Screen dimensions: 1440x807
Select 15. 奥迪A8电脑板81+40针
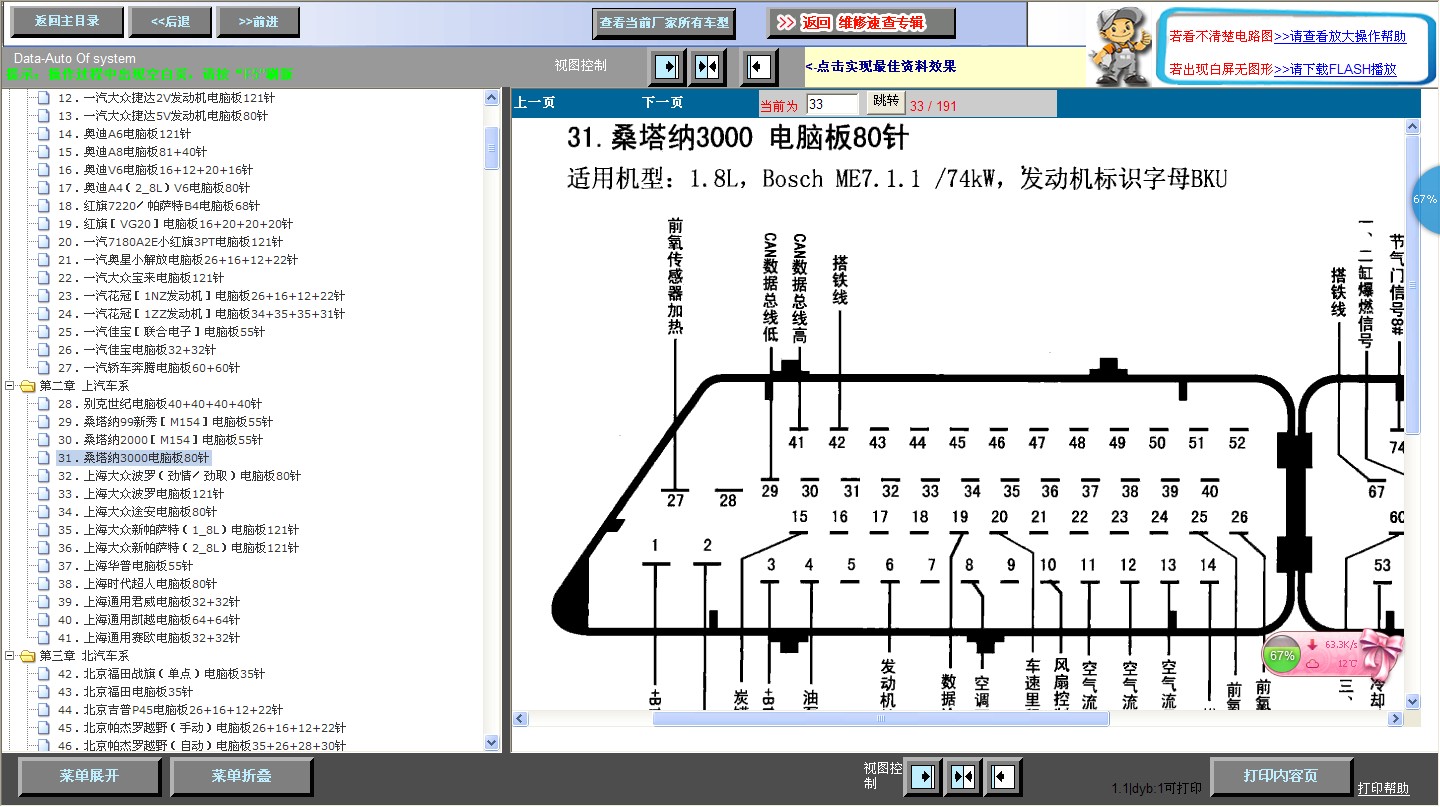pyautogui.click(x=132, y=152)
